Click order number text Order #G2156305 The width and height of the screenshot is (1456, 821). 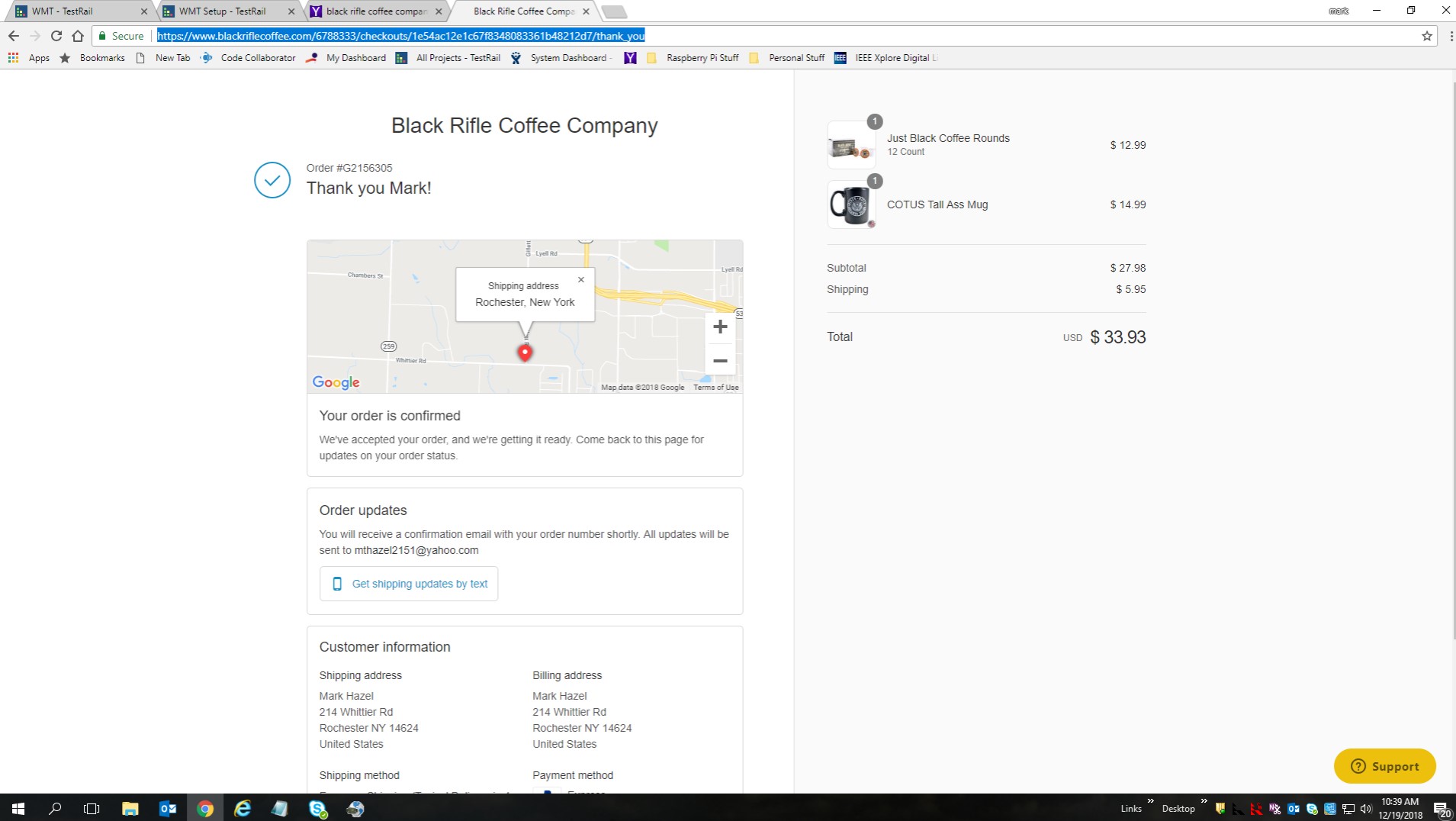point(349,168)
